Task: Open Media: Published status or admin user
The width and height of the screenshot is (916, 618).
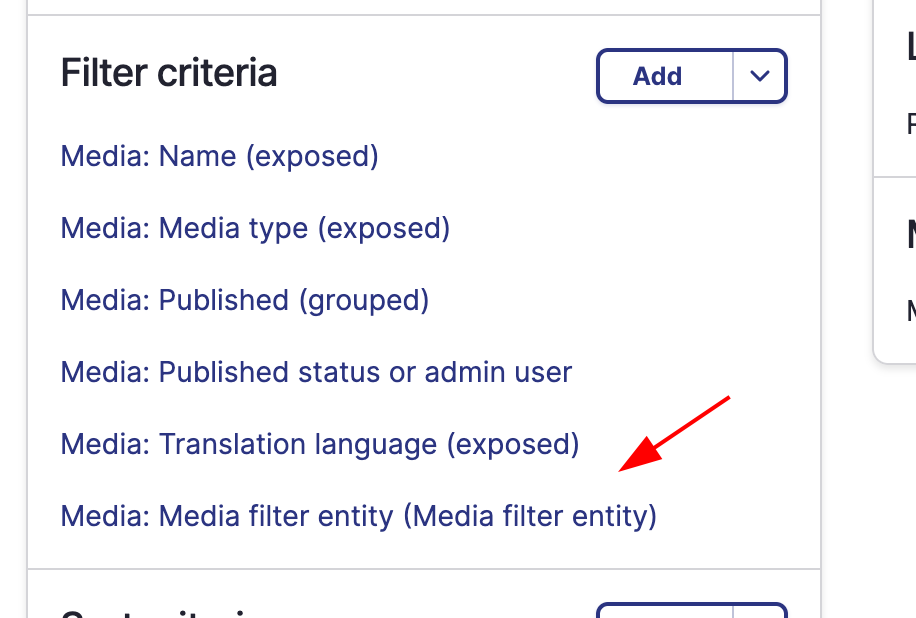Action: (x=316, y=372)
